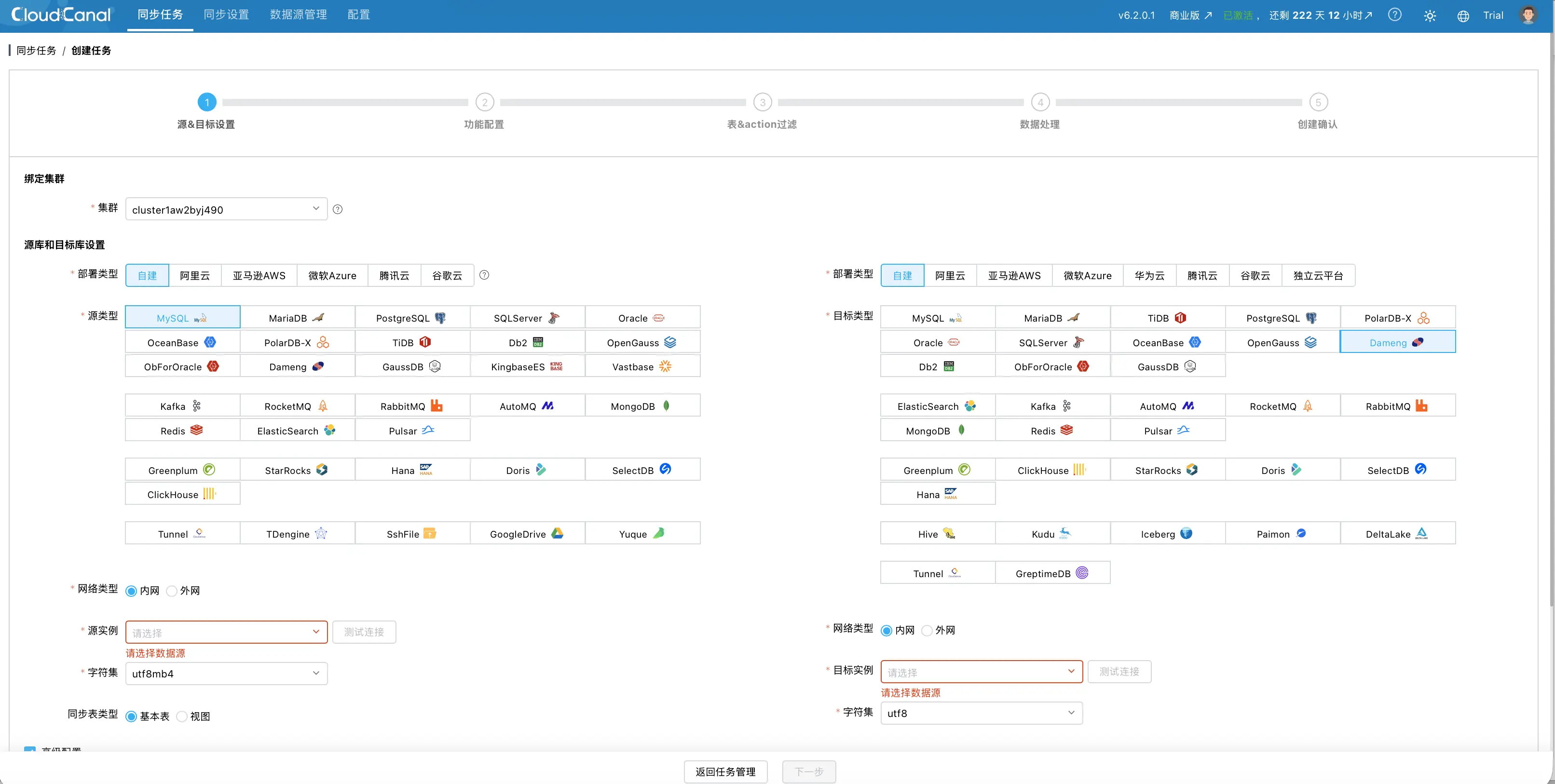Screen dimensions: 1555x784
Task: Click the 下一步 button
Action: tap(809, 771)
